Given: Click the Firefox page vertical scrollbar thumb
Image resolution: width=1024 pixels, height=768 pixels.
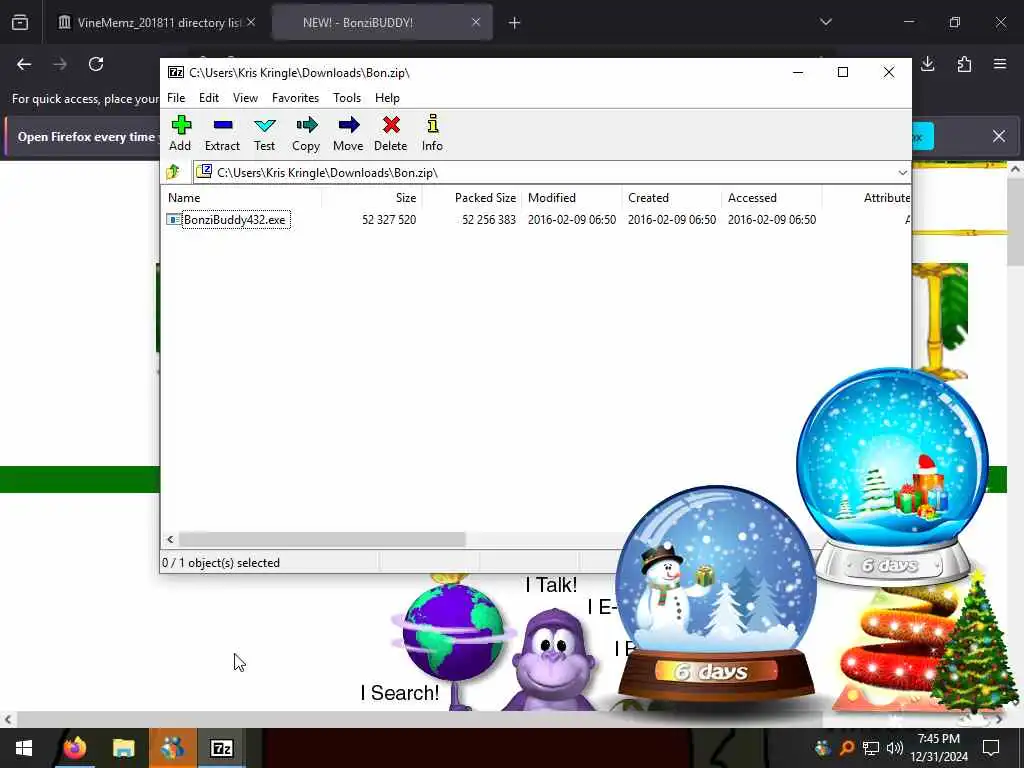Looking at the screenshot, I should (x=1015, y=221).
